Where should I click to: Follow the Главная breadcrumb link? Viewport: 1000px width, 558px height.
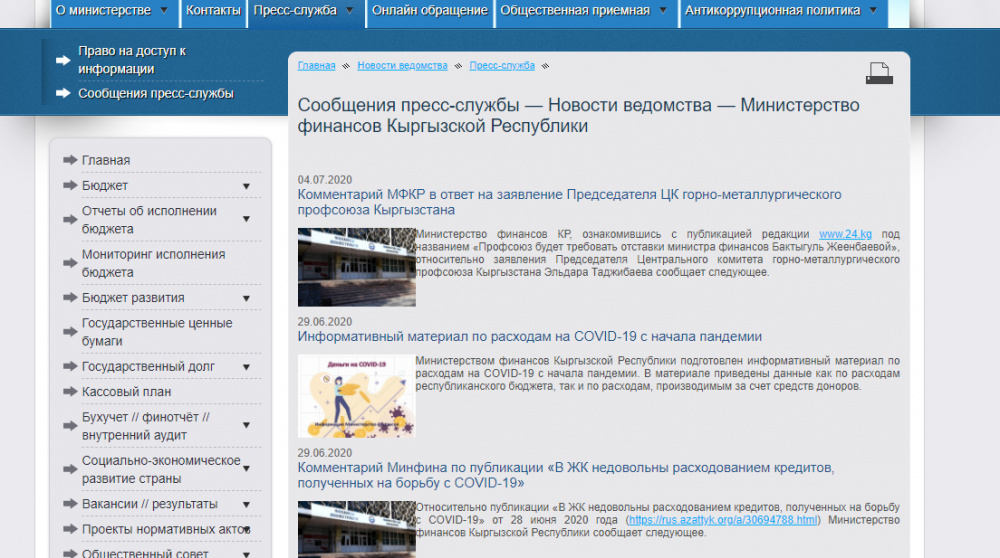point(316,66)
